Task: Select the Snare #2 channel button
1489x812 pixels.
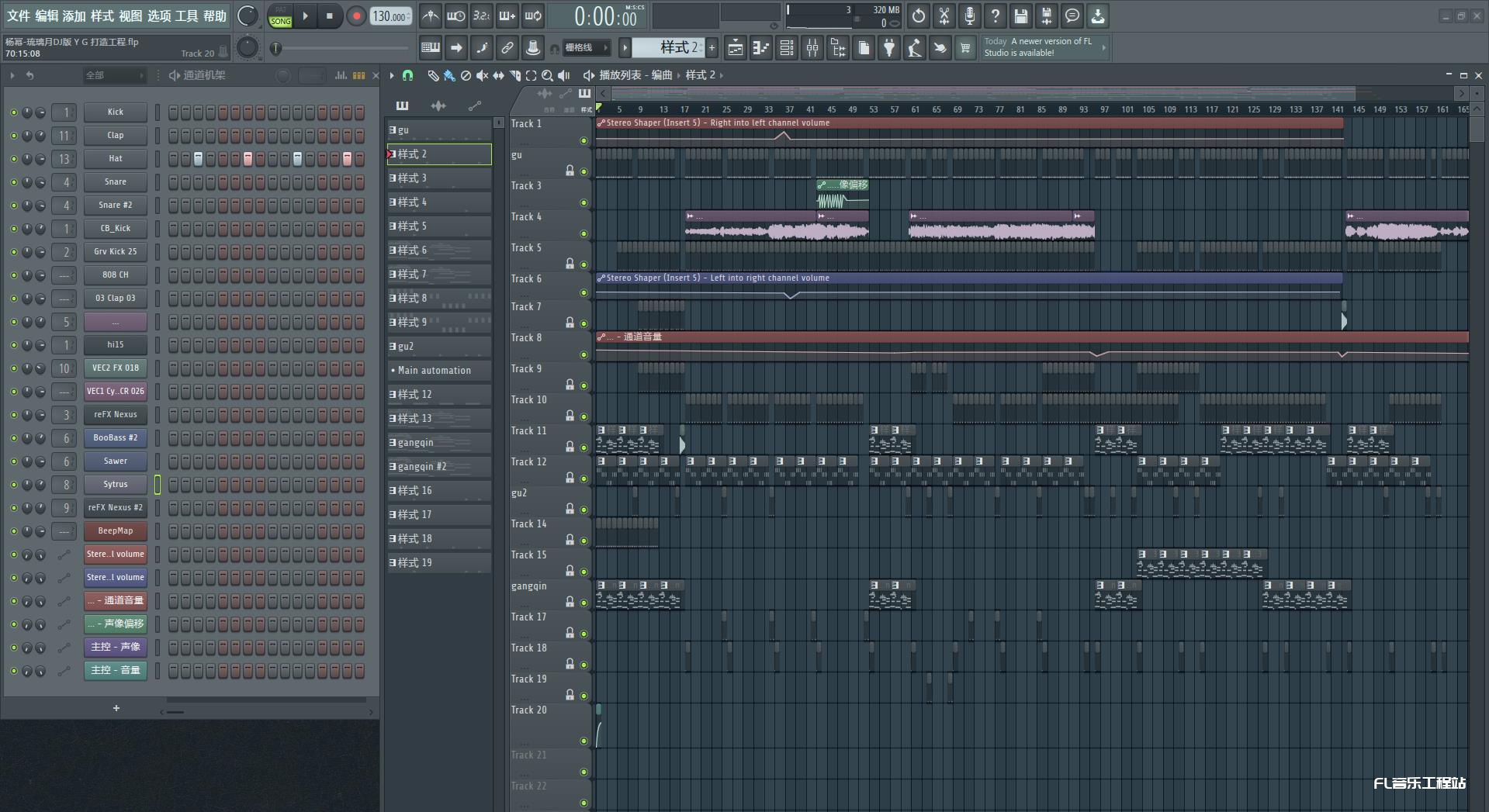Action: click(x=116, y=206)
